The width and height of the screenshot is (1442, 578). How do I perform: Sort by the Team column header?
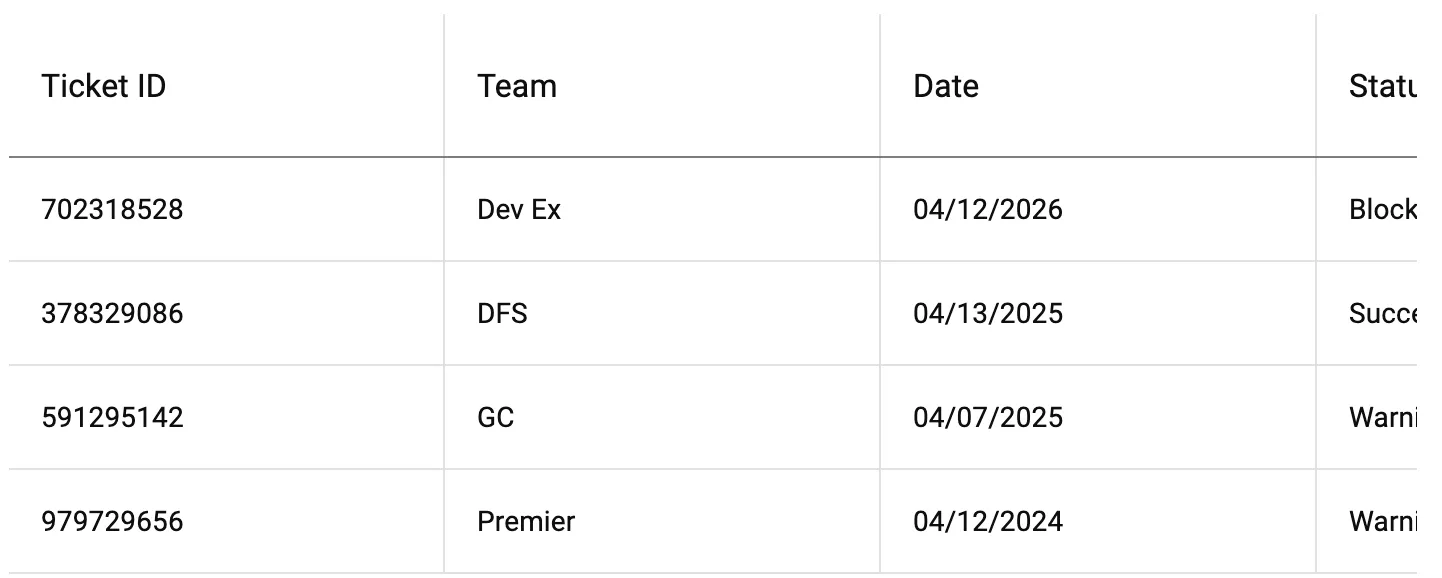[517, 87]
